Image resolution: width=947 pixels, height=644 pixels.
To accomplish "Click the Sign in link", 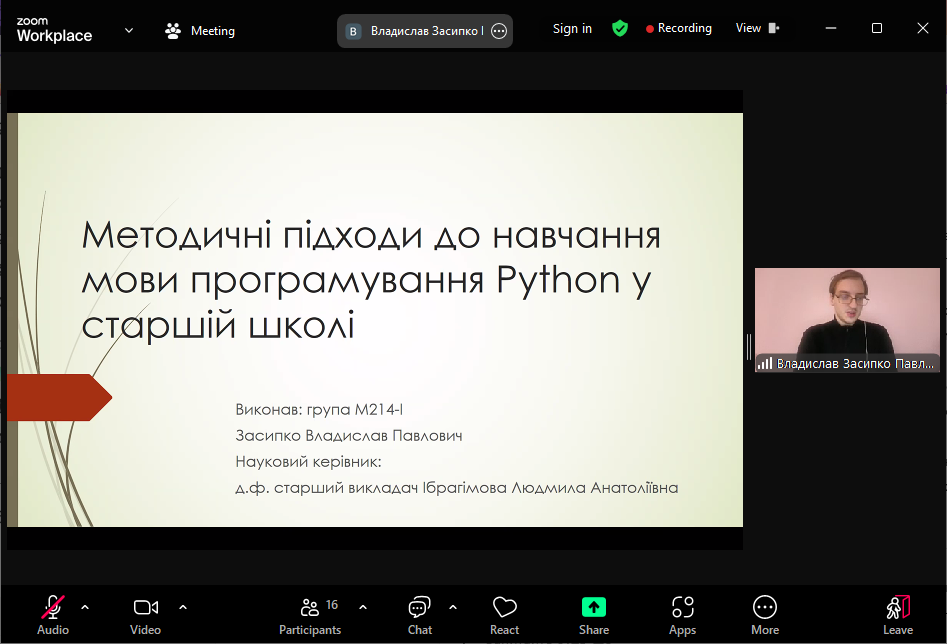I will [572, 29].
